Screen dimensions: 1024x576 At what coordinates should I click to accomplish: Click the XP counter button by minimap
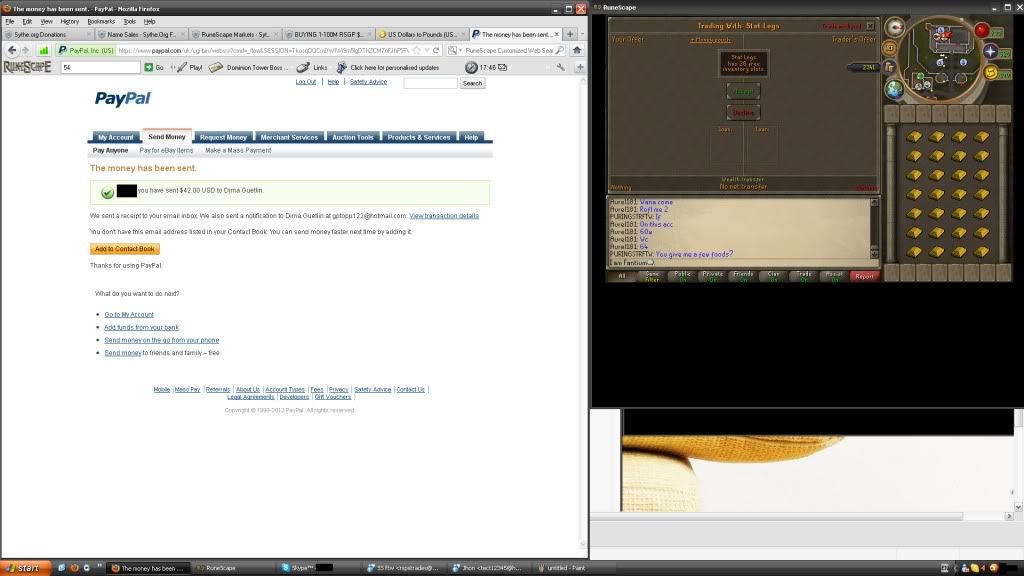889,48
